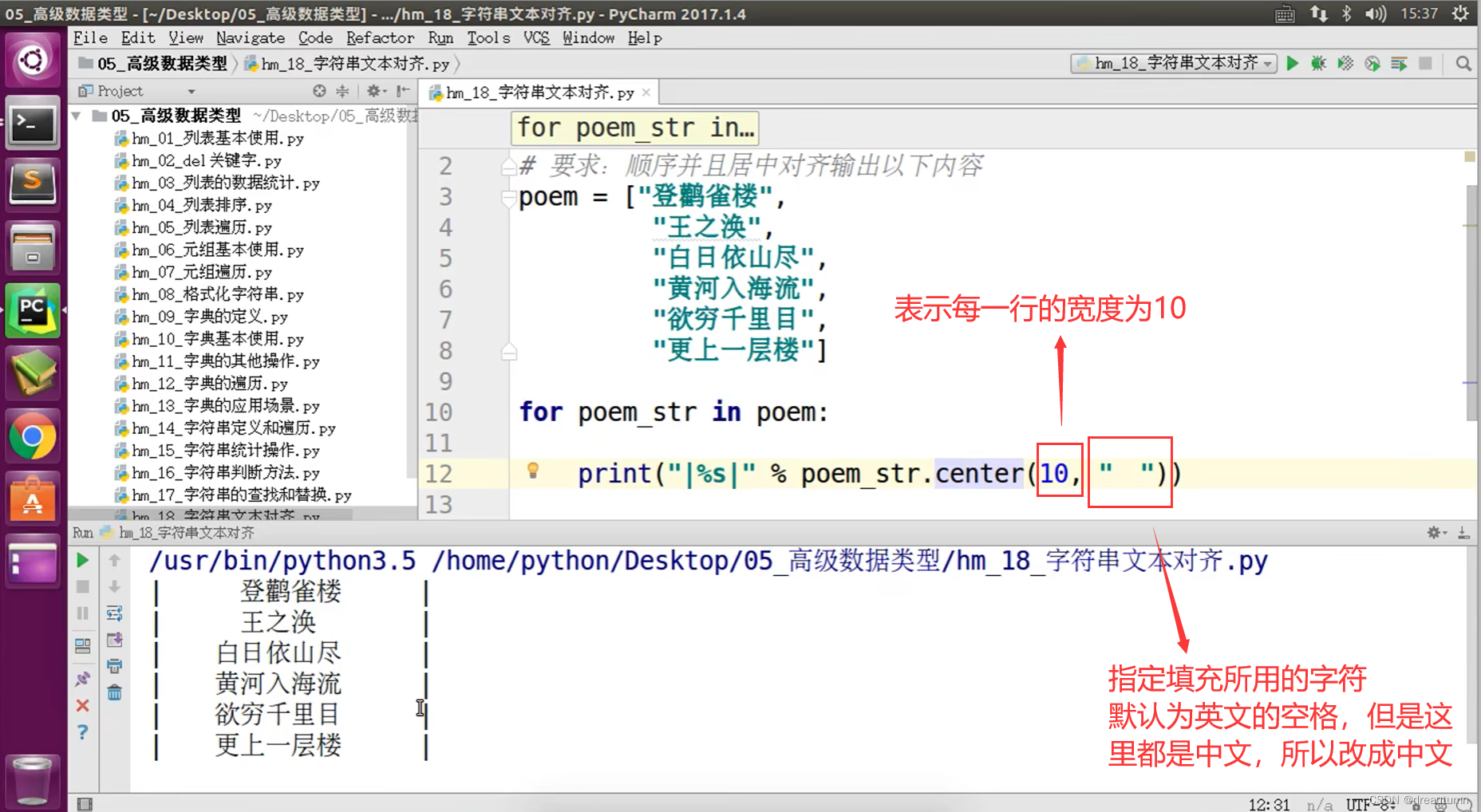Open hm_04_列表排序.py file

[193, 206]
